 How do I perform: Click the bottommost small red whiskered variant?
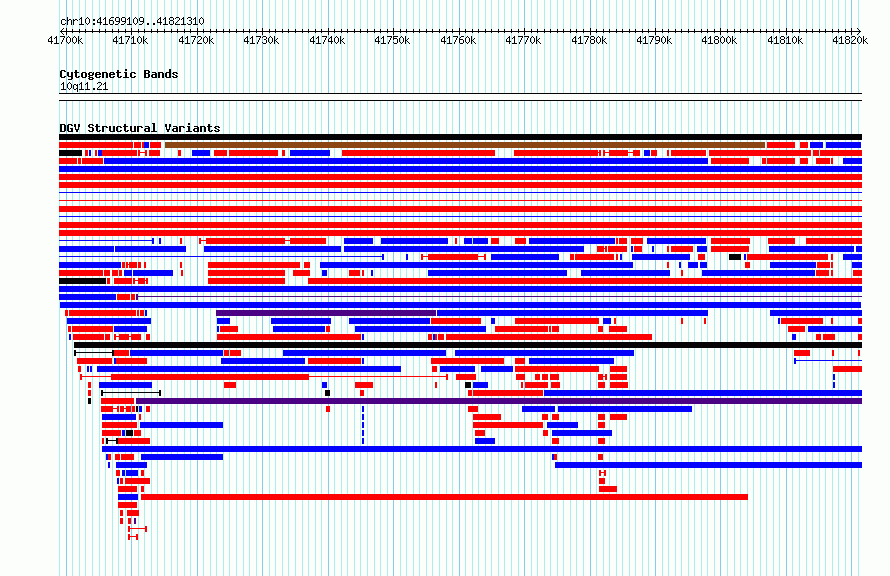pos(133,537)
